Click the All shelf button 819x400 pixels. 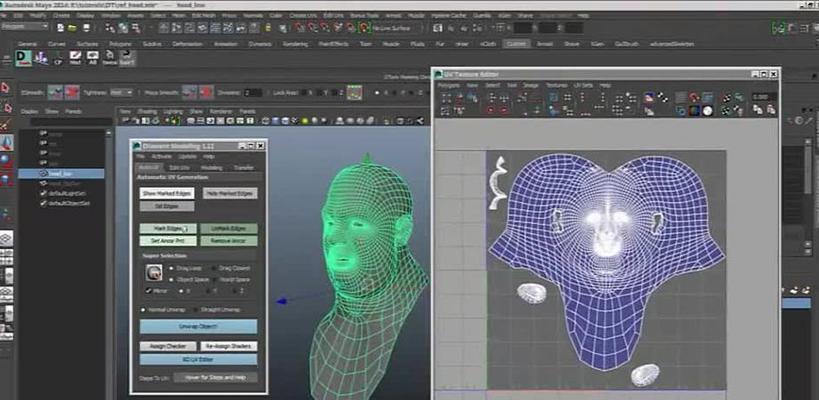coord(92,58)
